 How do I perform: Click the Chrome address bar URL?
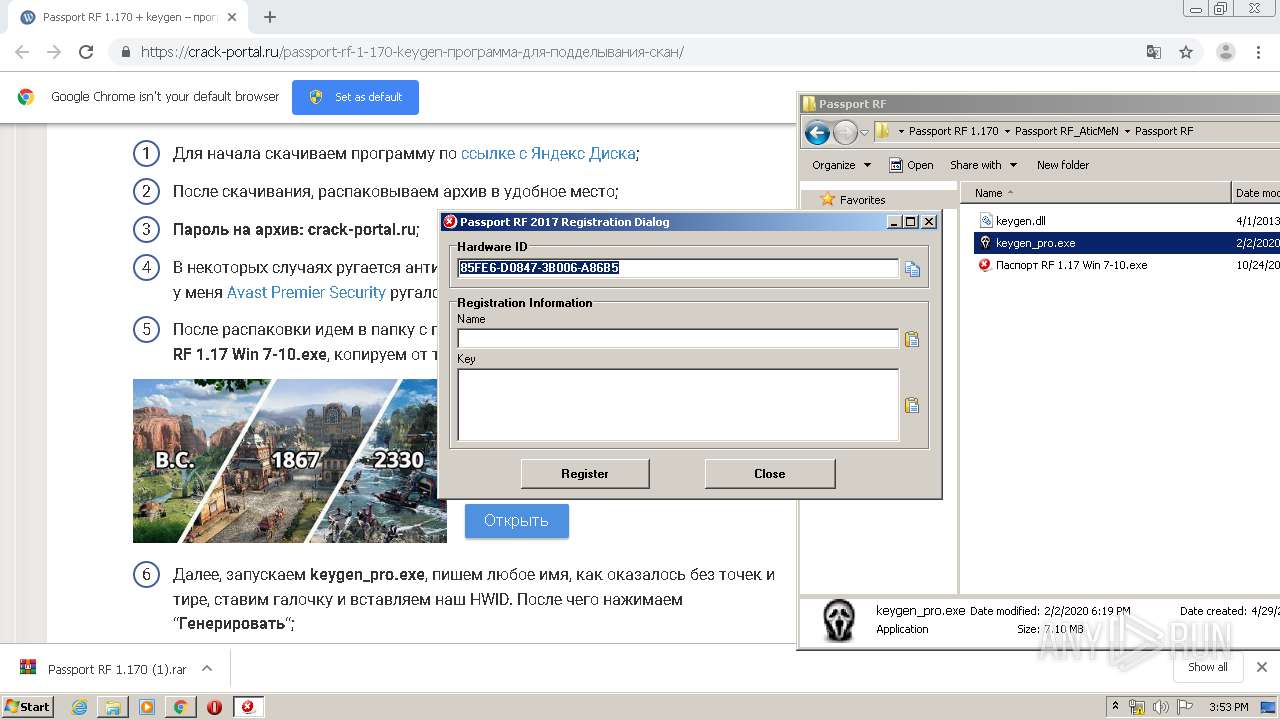(412, 52)
